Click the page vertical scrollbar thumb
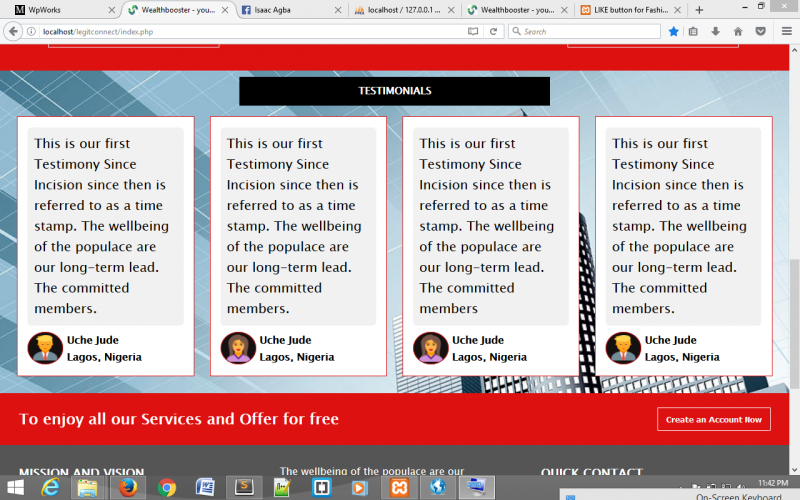 click(794, 324)
